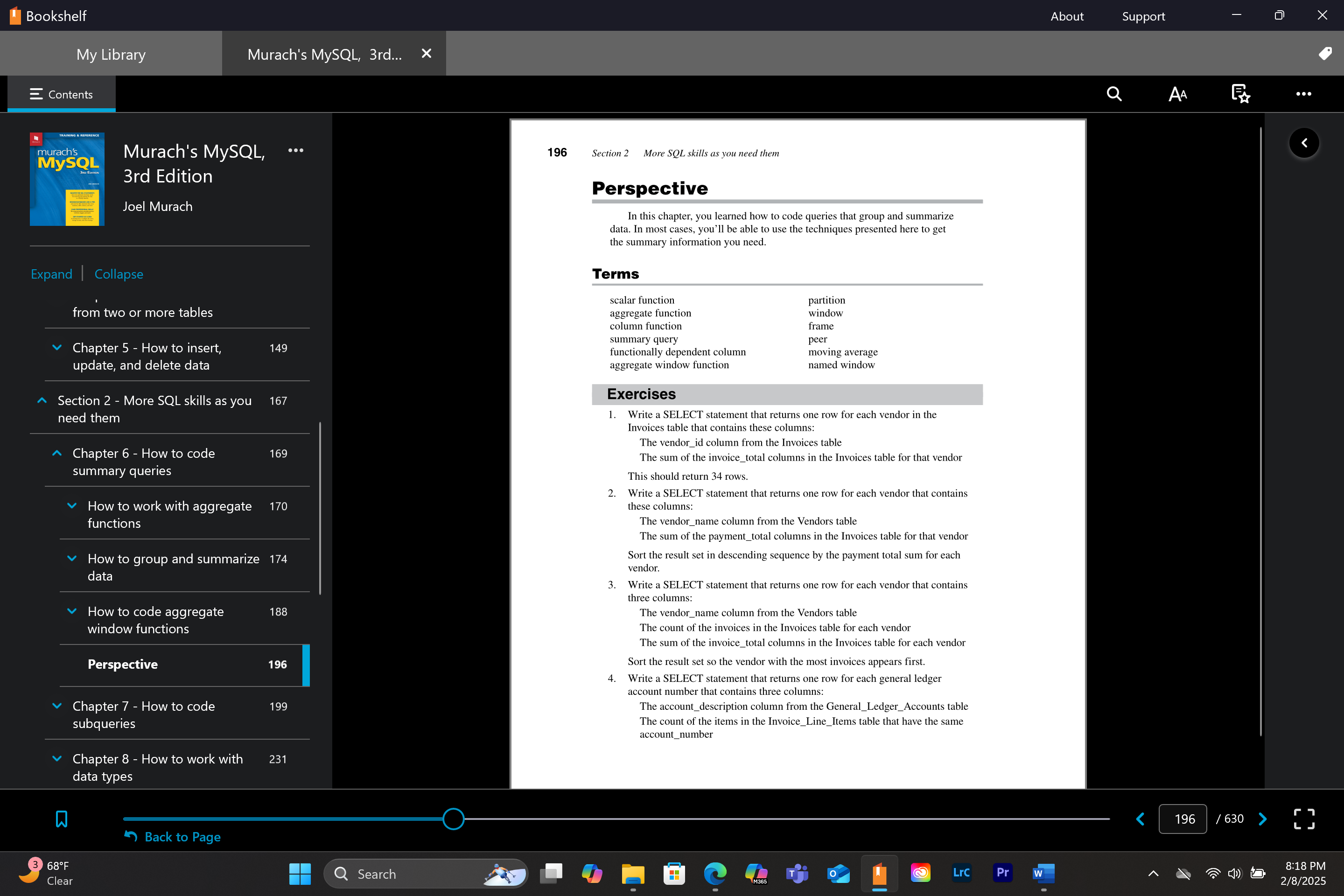Screen dimensions: 1344x896
Task: Click the page number input field
Action: pyautogui.click(x=1183, y=819)
